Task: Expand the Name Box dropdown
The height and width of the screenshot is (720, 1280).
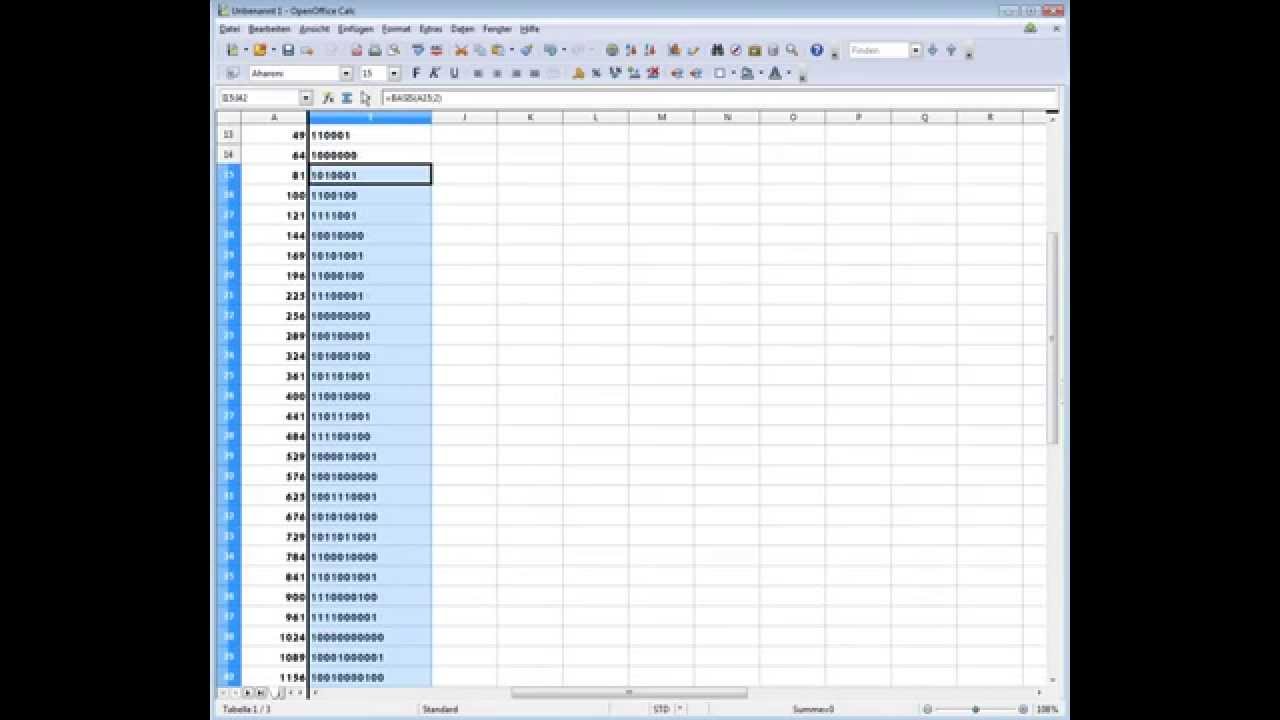Action: 306,98
